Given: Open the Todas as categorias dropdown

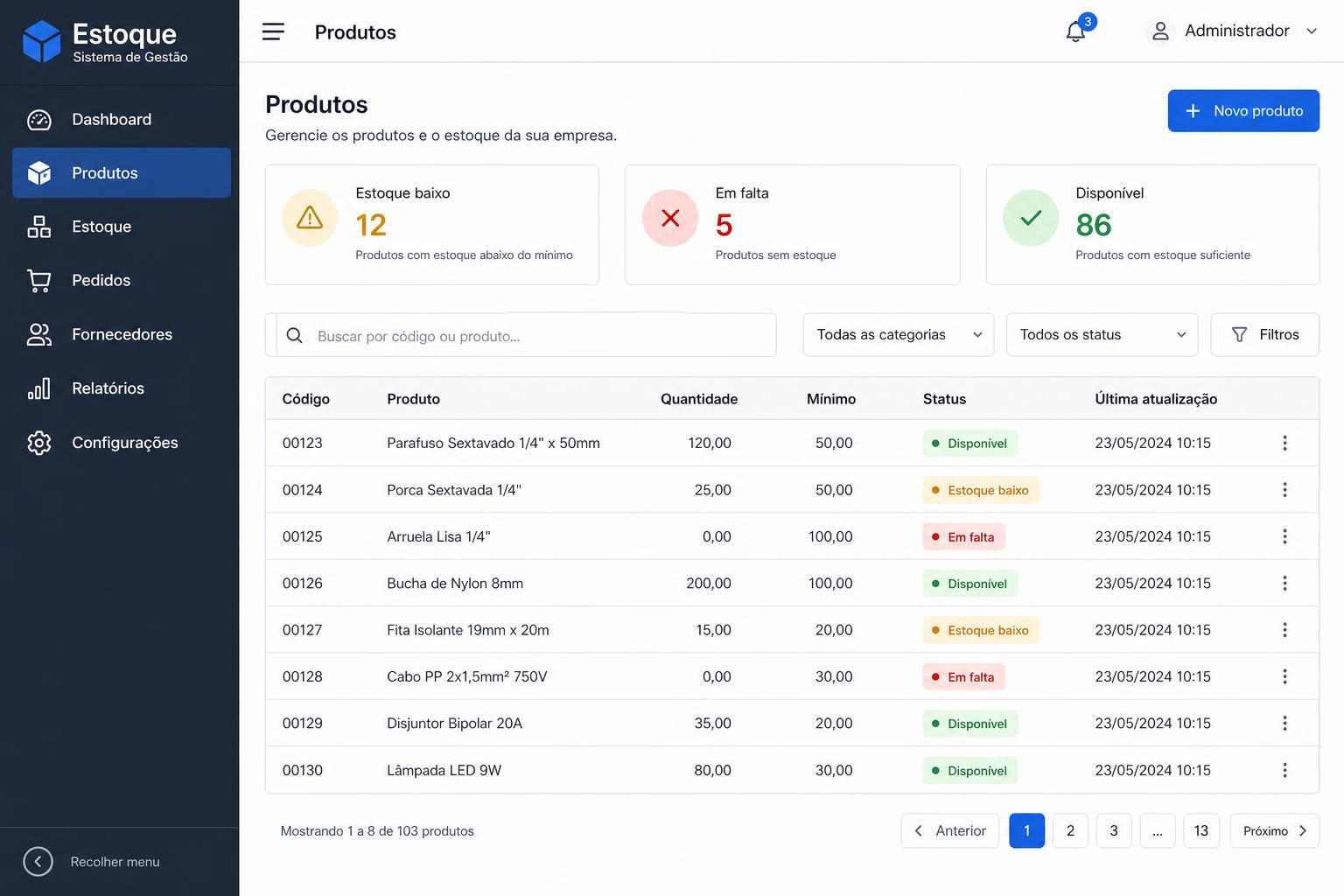Looking at the screenshot, I should tap(899, 335).
